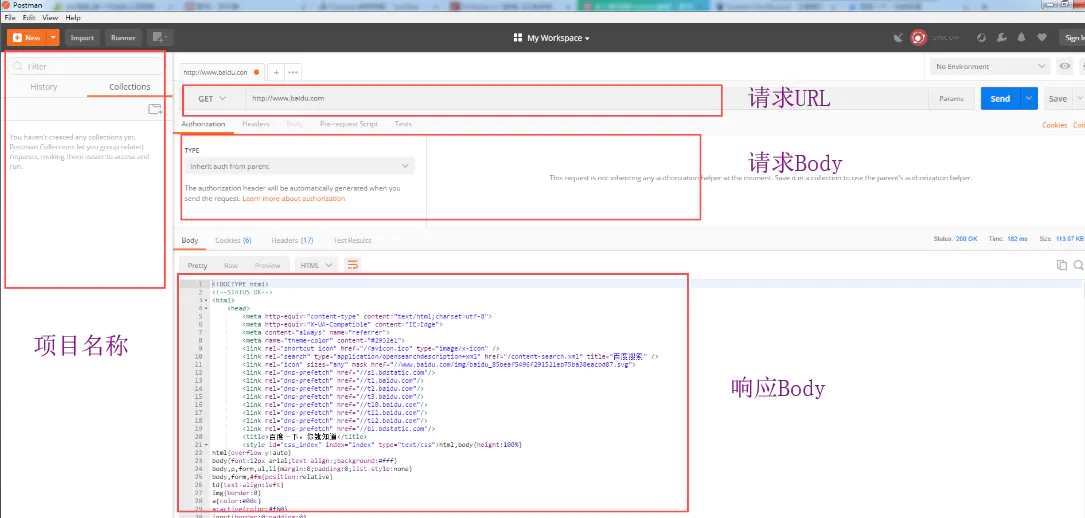Click the blue Send button
1085x518 pixels.
tap(1001, 99)
